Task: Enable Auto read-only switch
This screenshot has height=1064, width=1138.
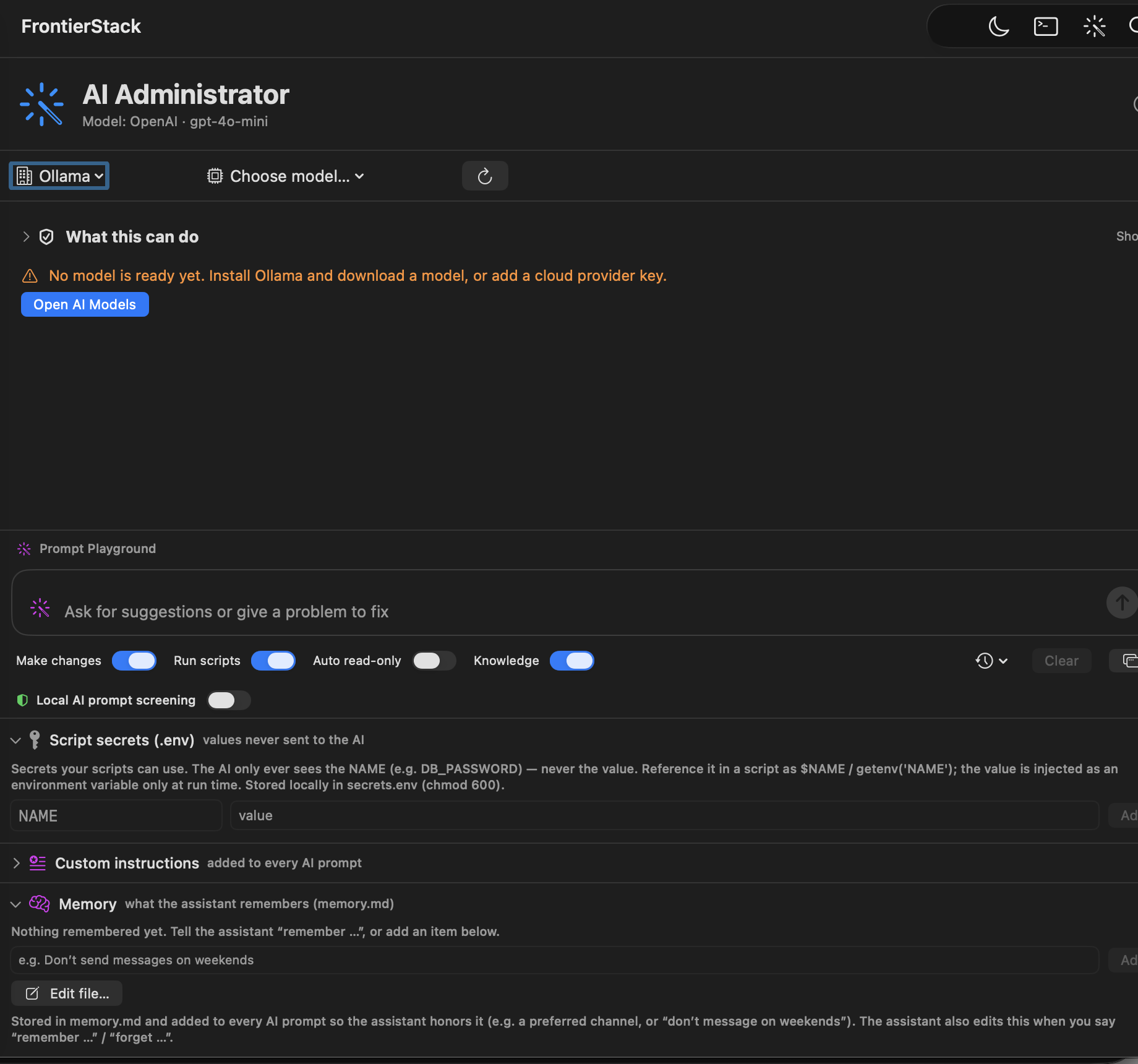Action: point(434,661)
